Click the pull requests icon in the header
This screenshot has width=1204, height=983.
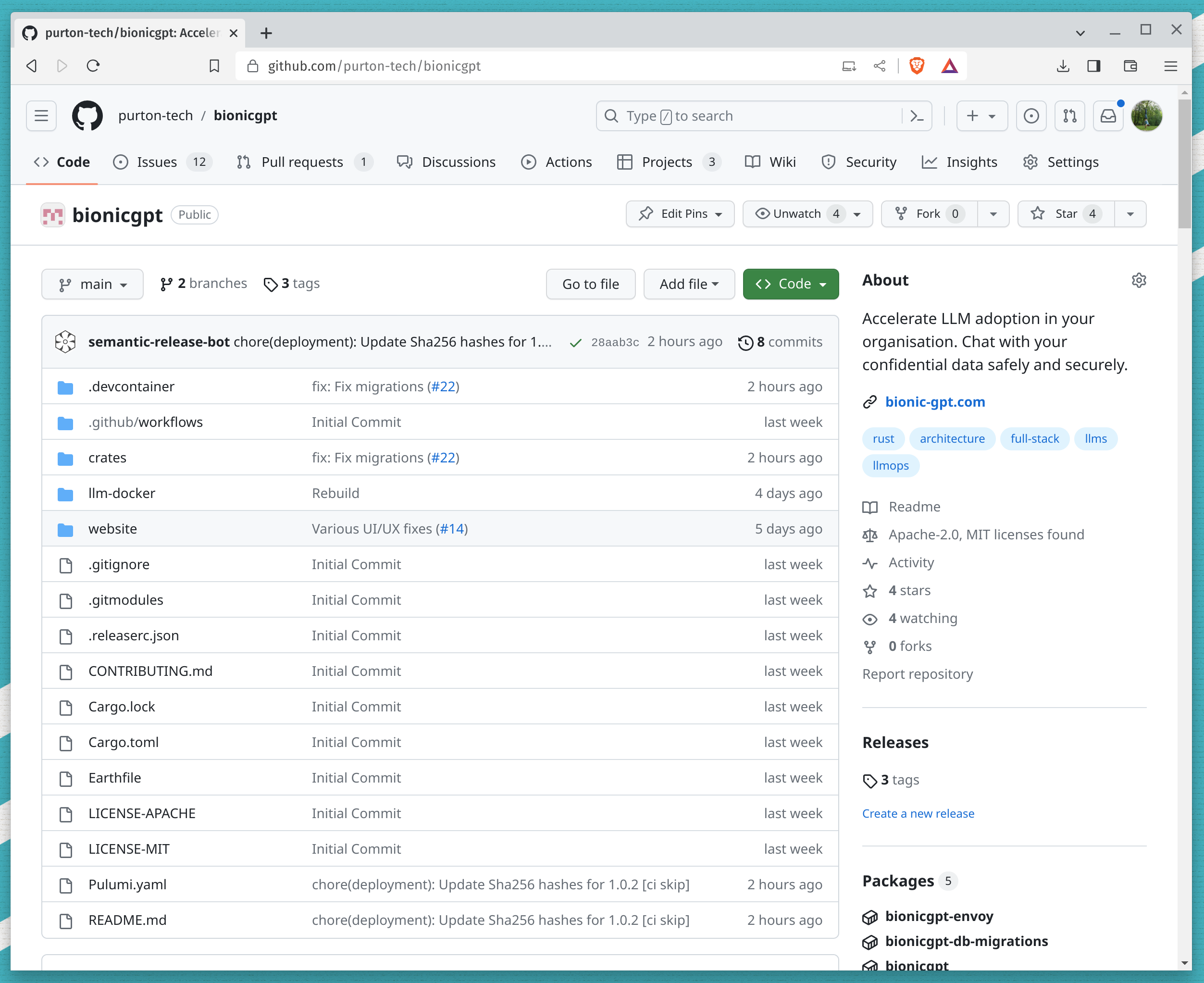(x=1069, y=115)
